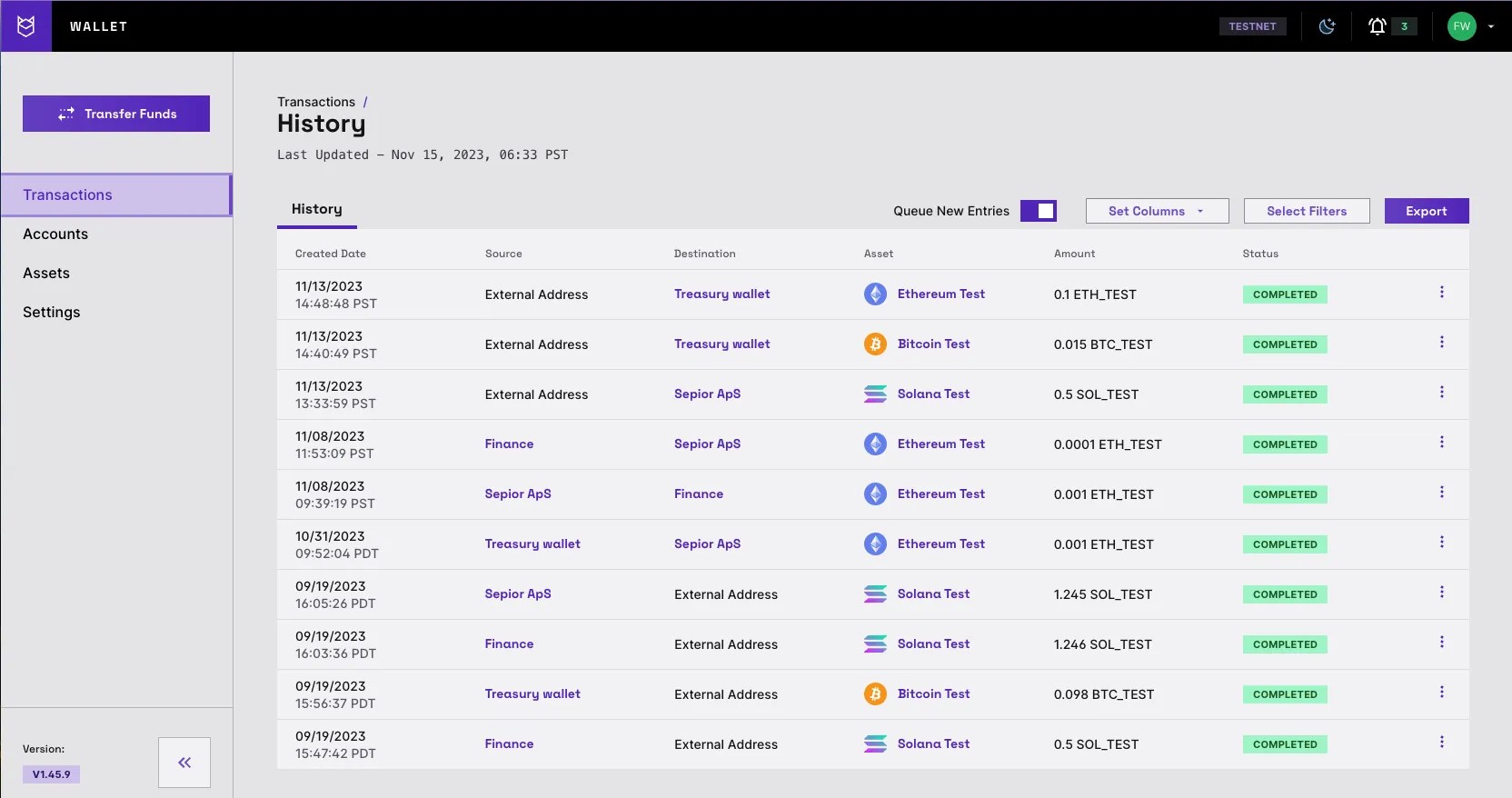Viewport: 1512px width, 798px height.
Task: Open row menu for 0.1 ETH_TEST transaction
Action: click(1441, 292)
